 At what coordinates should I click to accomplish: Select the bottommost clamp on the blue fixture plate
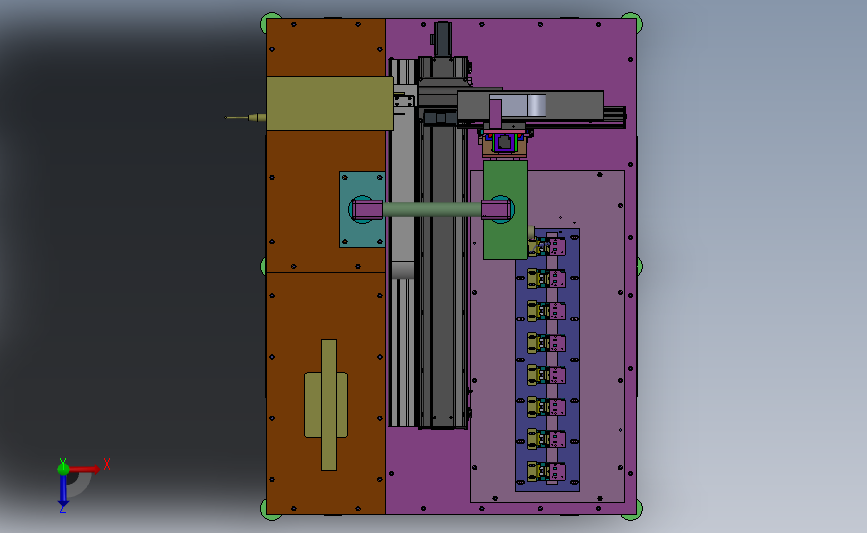click(x=546, y=472)
